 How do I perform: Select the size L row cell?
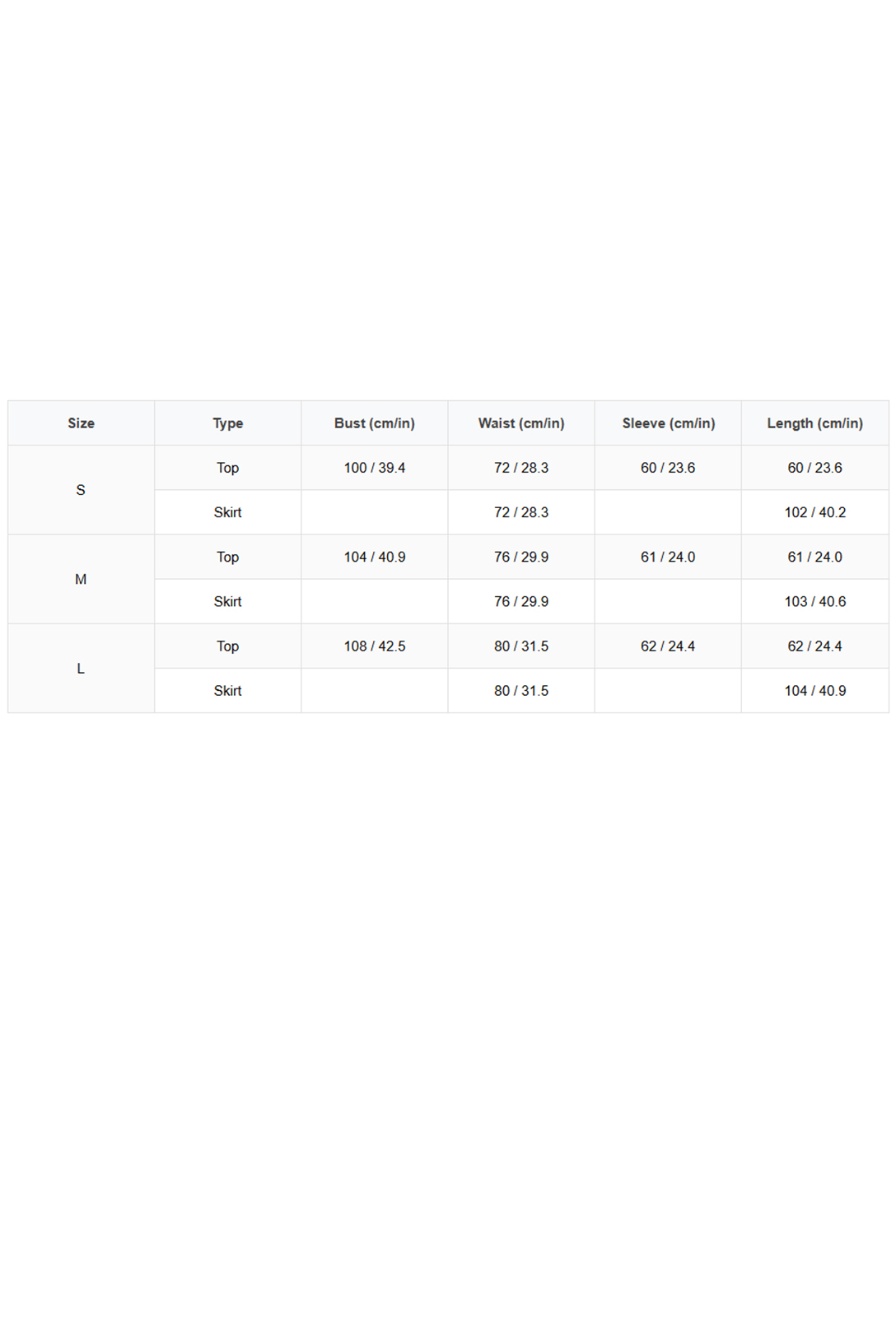click(x=81, y=668)
